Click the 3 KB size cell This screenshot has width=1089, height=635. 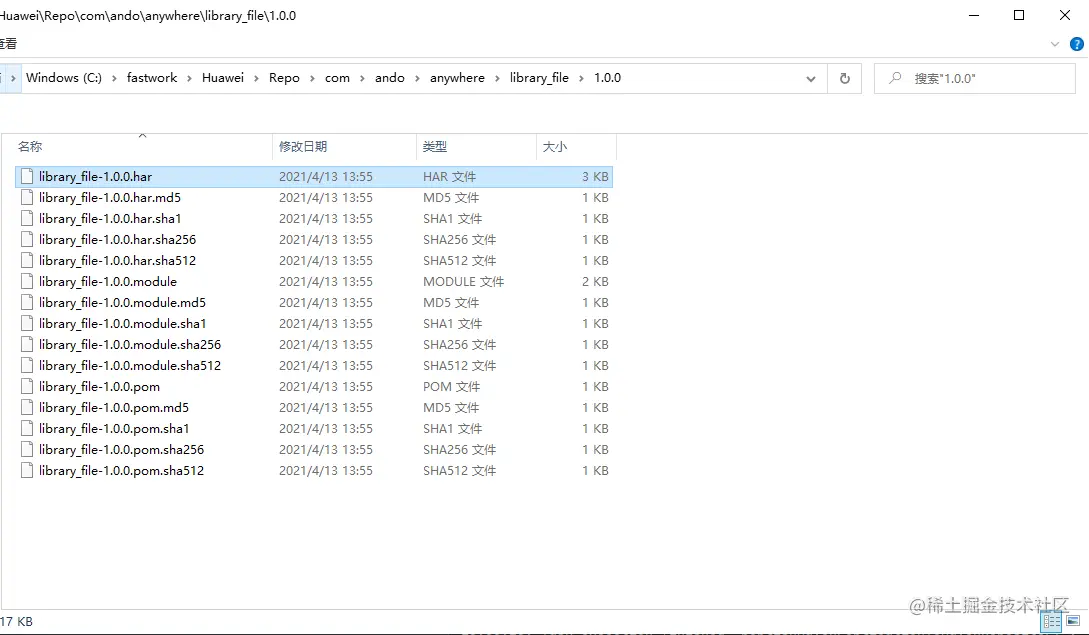pyautogui.click(x=595, y=176)
